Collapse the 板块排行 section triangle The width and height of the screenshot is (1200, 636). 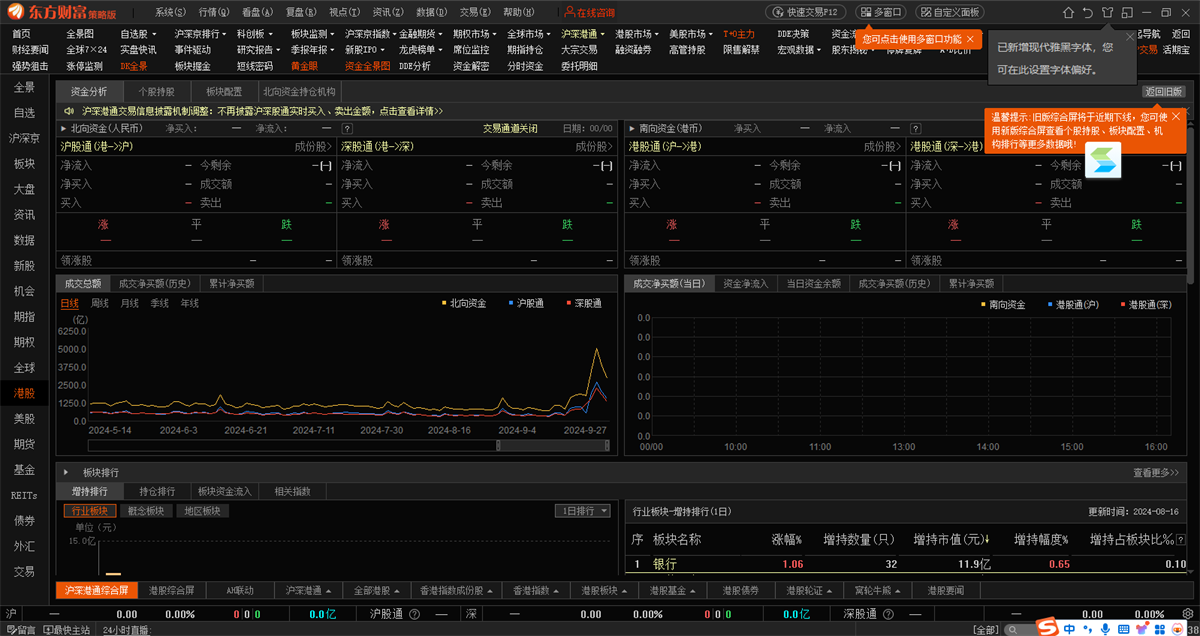[66, 472]
